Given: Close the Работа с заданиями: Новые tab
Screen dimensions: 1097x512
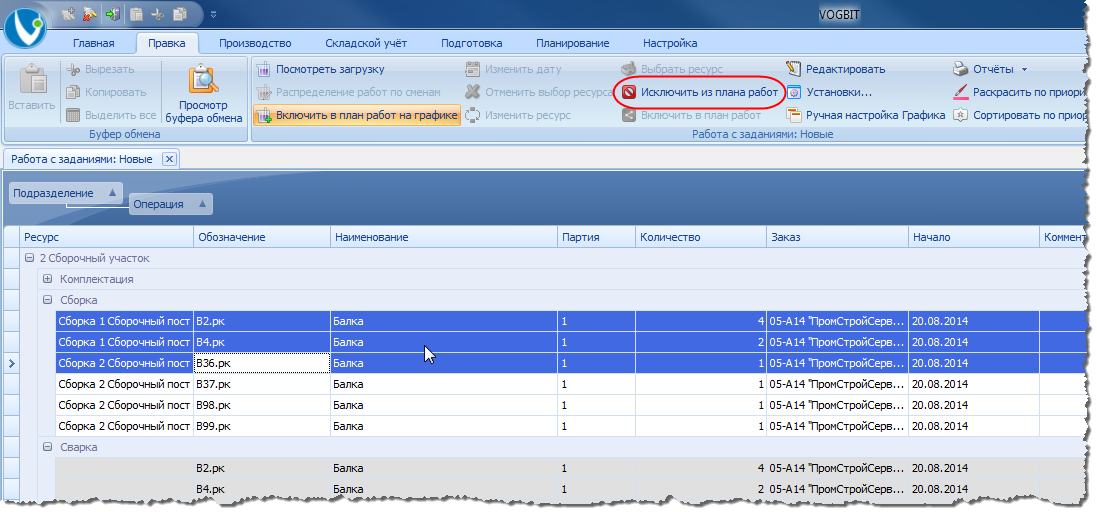Looking at the screenshot, I should click(x=169, y=159).
